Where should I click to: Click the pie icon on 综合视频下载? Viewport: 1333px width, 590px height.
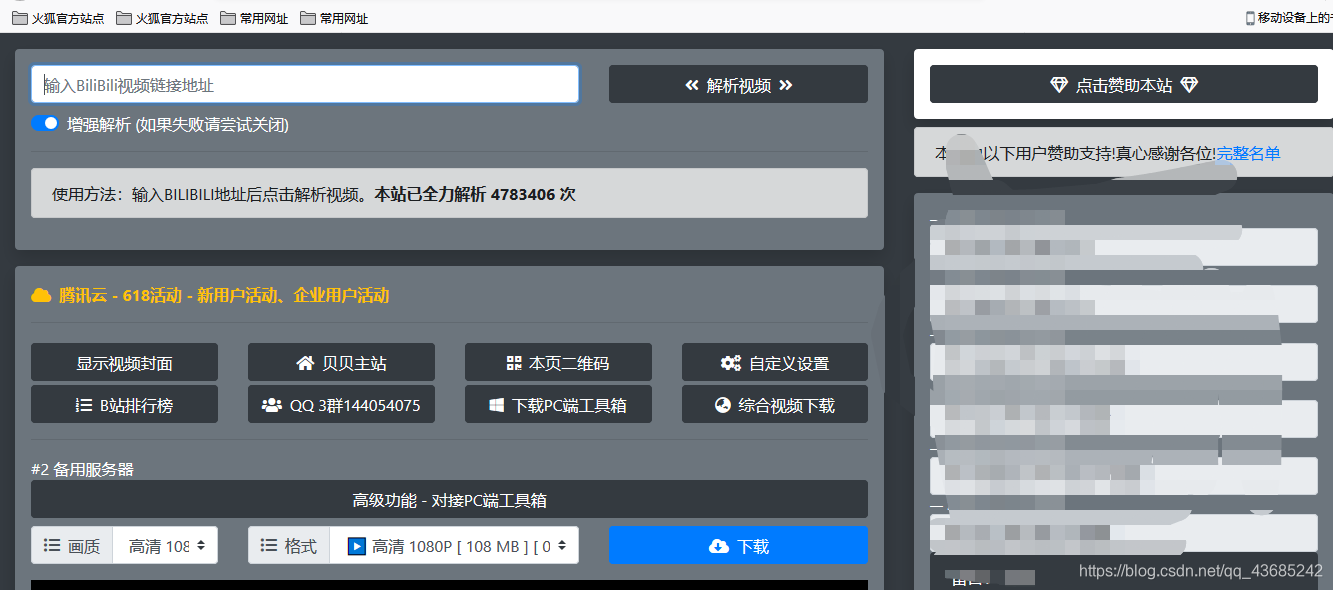pyautogui.click(x=723, y=405)
